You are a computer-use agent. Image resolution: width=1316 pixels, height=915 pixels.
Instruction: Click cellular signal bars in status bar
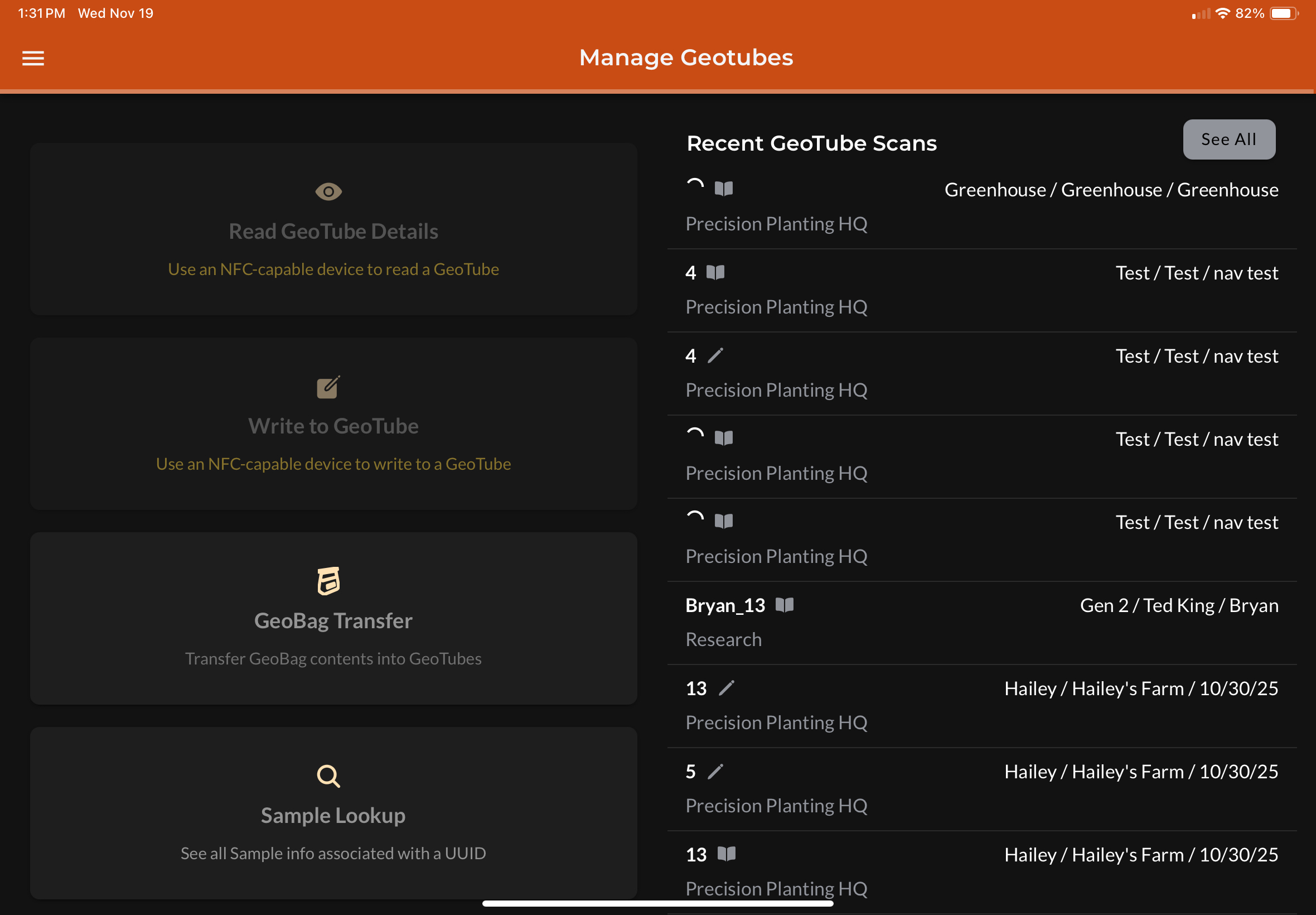click(x=1201, y=14)
